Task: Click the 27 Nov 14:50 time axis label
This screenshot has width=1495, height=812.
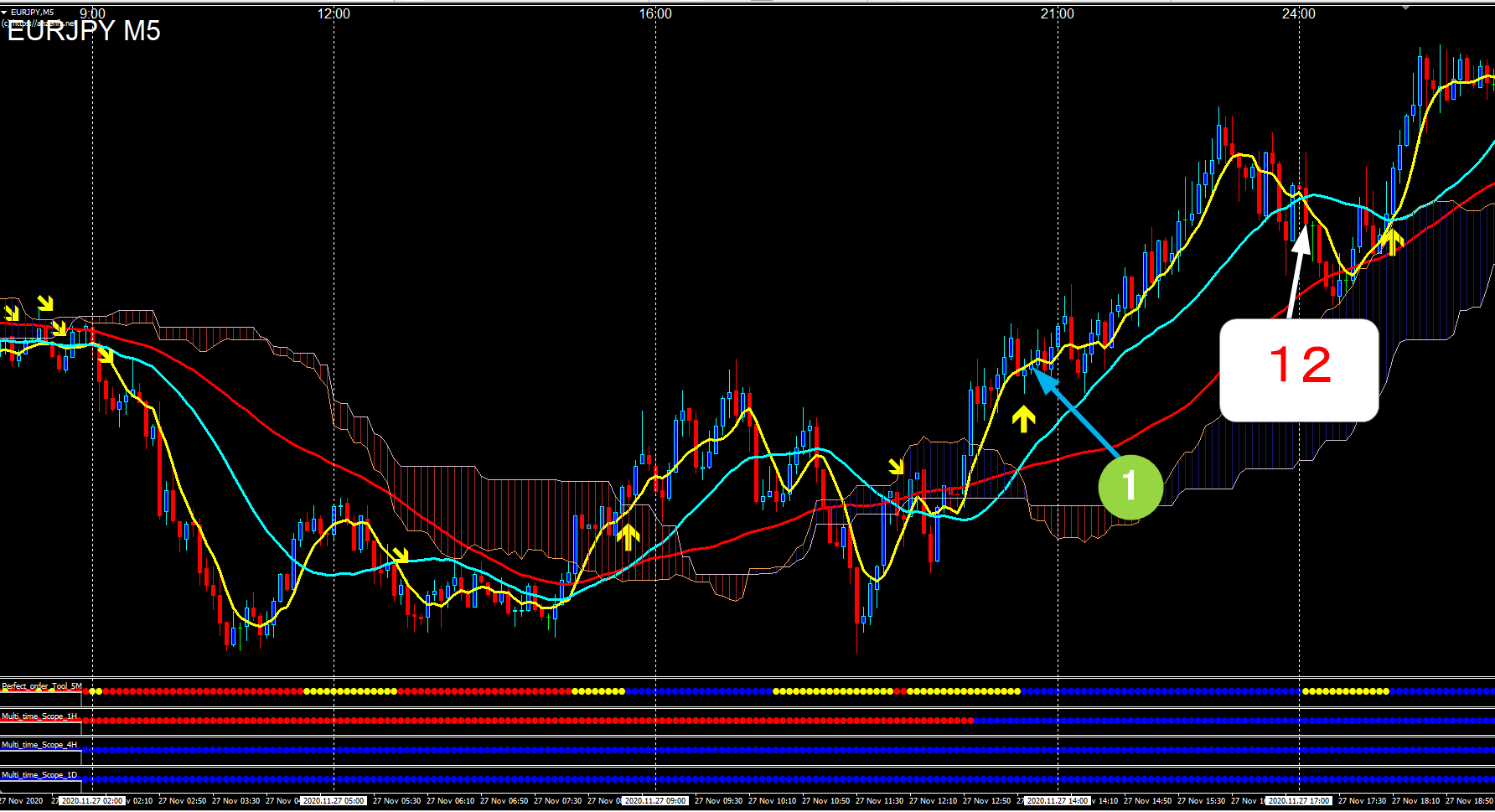Action: coord(1147,801)
